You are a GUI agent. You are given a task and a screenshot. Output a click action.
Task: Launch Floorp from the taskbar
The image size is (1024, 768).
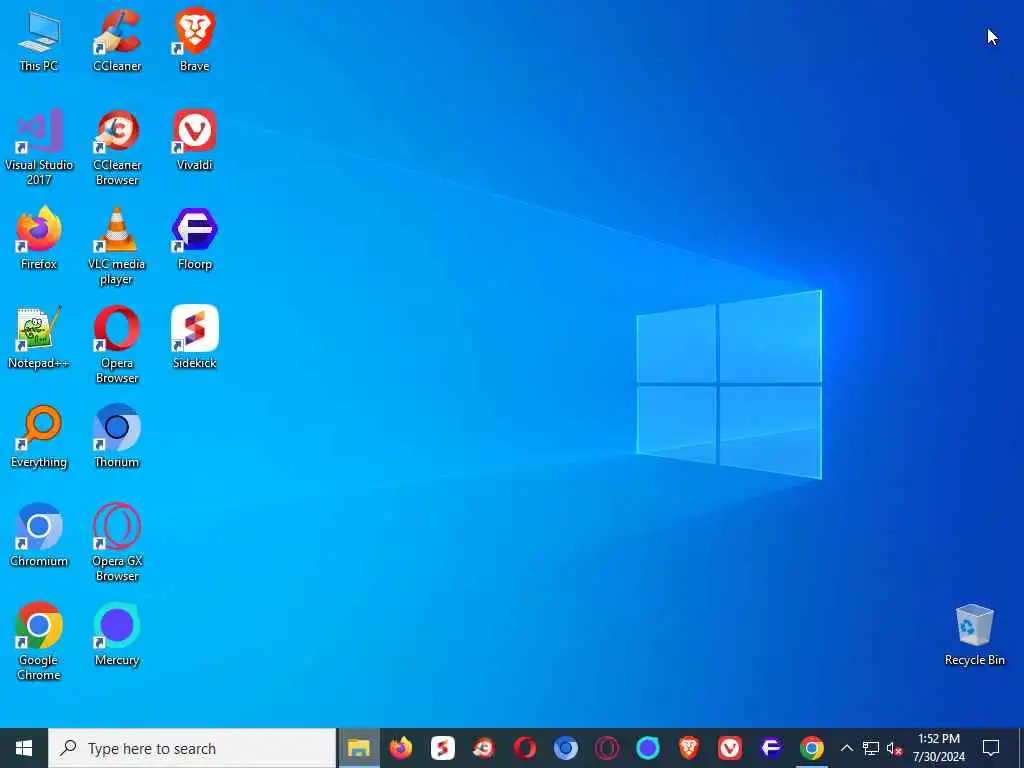[771, 748]
